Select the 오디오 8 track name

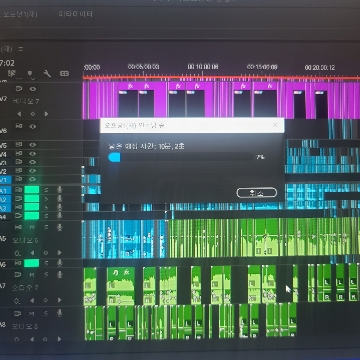[25, 326]
